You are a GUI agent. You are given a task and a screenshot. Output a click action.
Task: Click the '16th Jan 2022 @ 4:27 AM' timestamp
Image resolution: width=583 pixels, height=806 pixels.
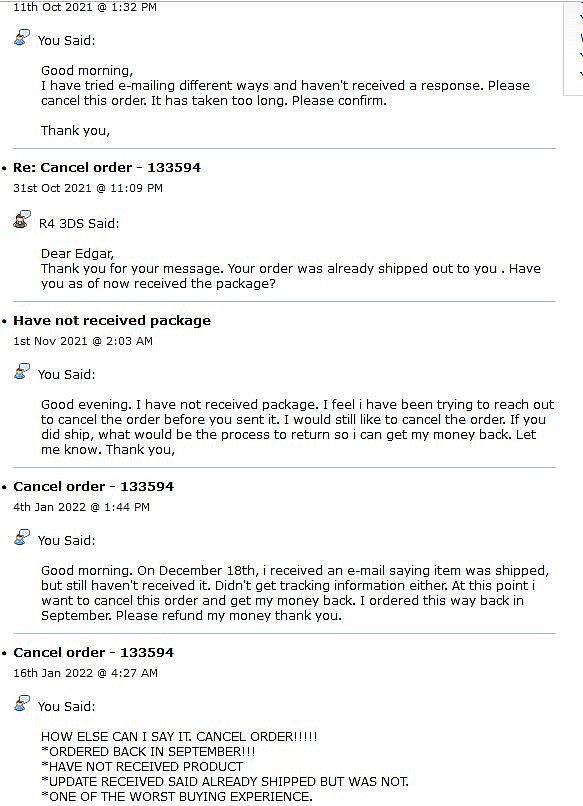click(85, 673)
